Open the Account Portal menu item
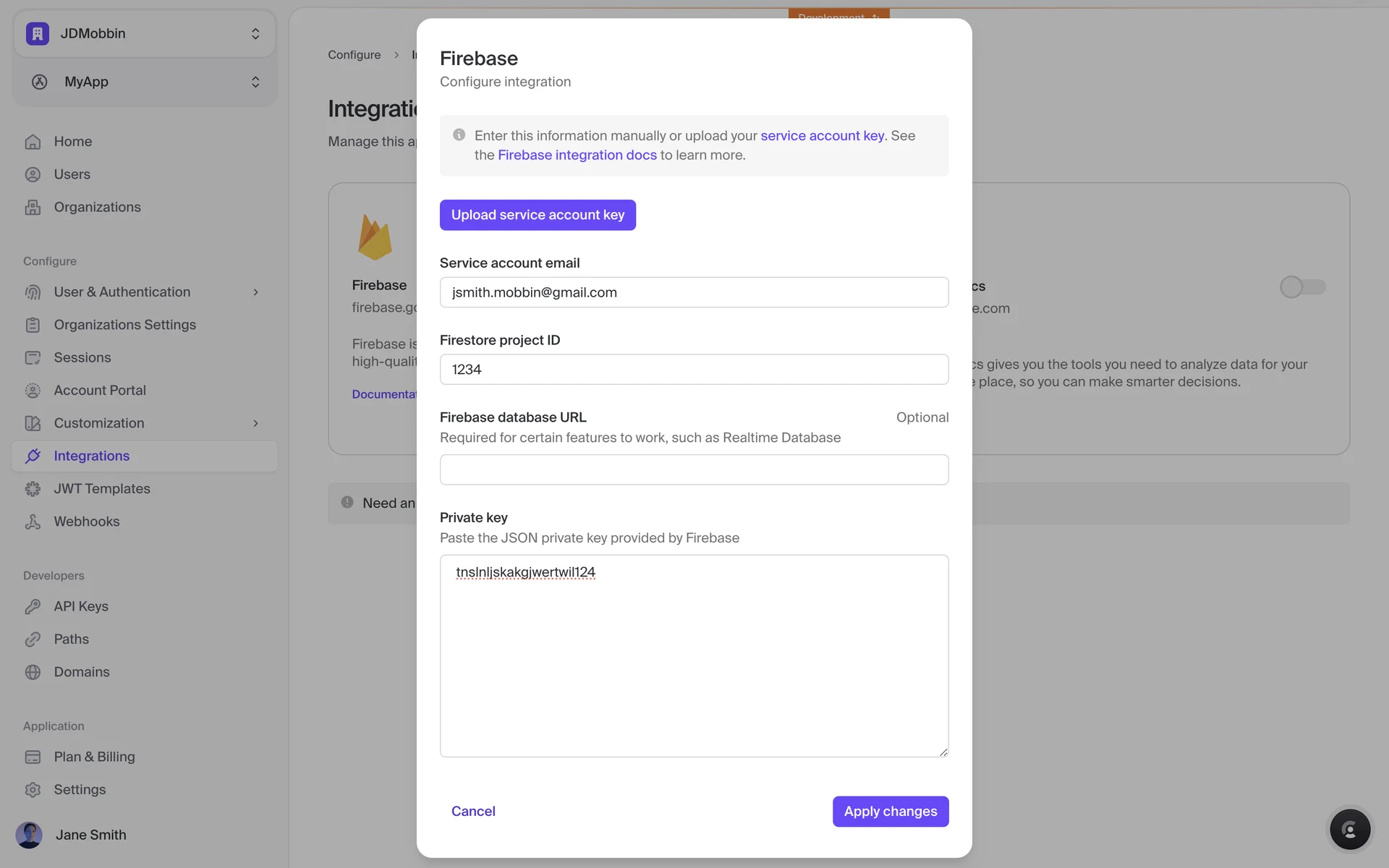The height and width of the screenshot is (868, 1389). coord(100,391)
